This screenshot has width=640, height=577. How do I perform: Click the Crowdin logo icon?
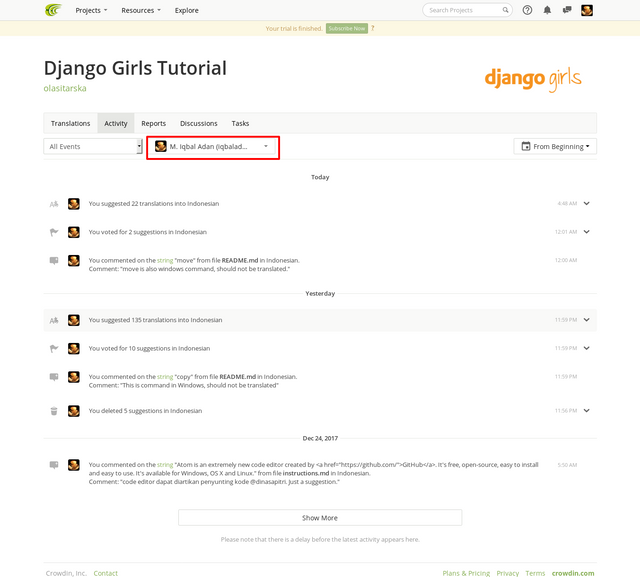(53, 10)
